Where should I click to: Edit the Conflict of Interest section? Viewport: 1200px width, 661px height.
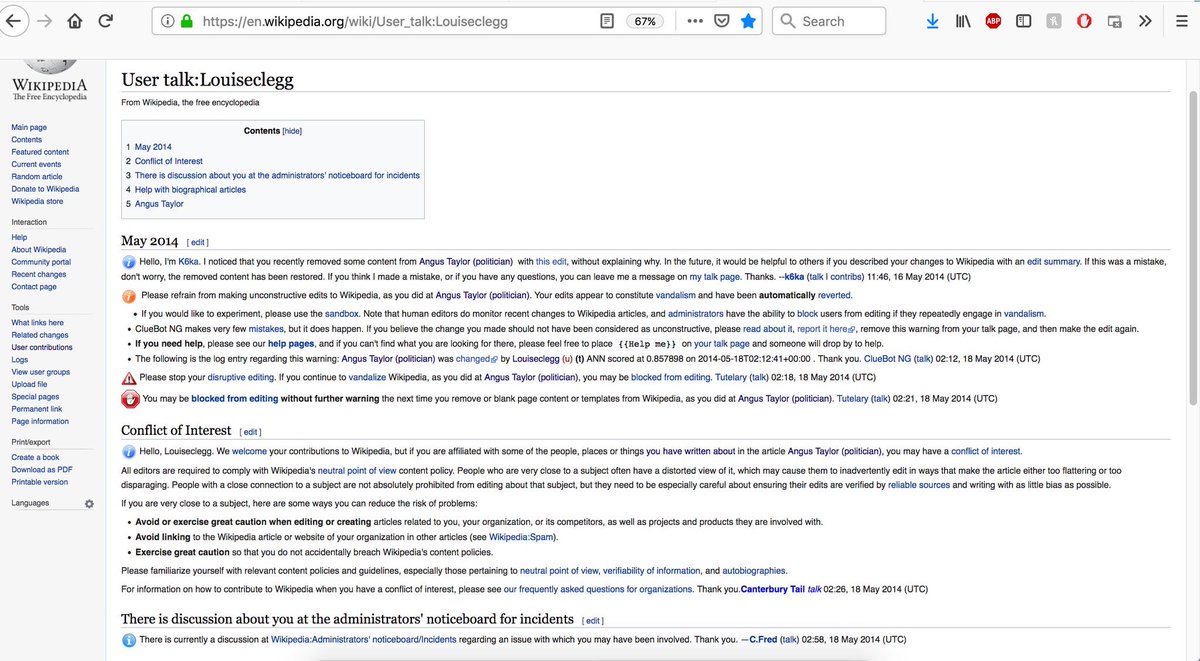pyautogui.click(x=250, y=432)
